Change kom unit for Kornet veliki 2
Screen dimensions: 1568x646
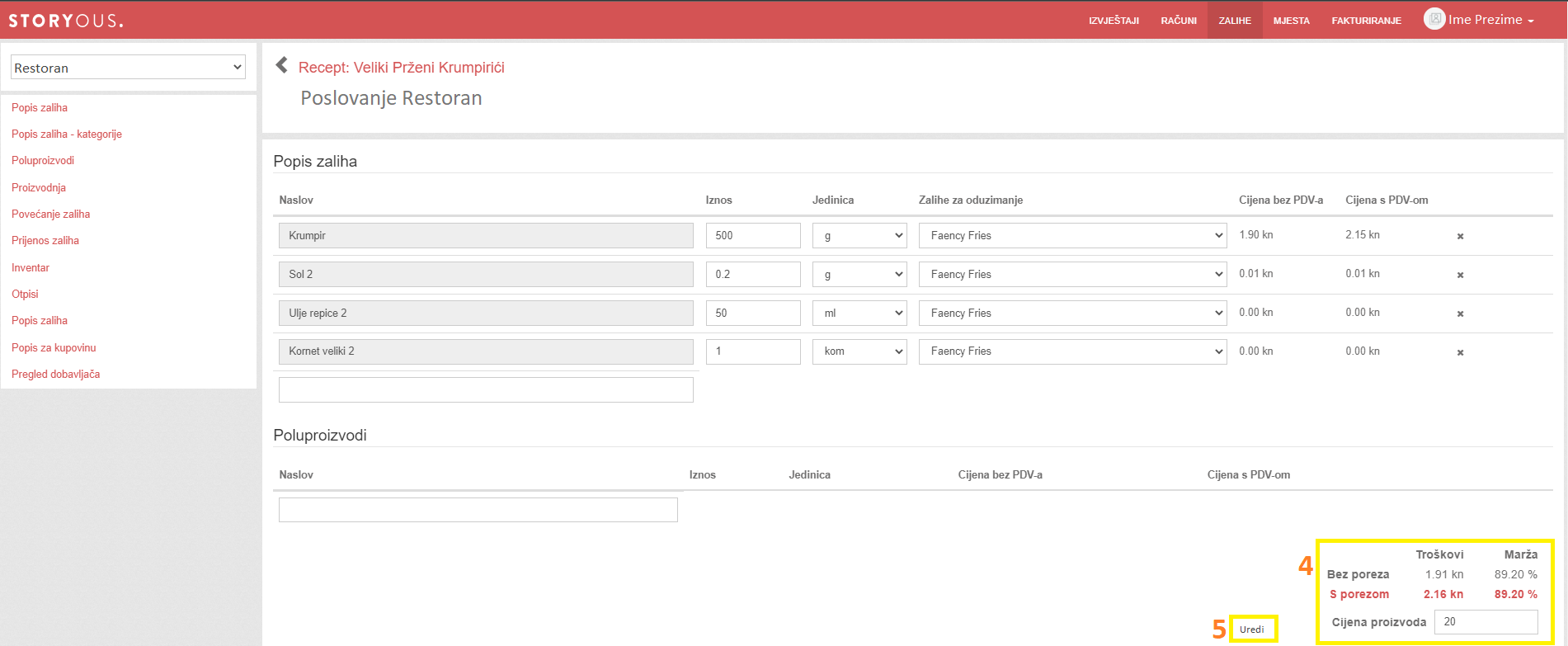pyautogui.click(x=859, y=351)
